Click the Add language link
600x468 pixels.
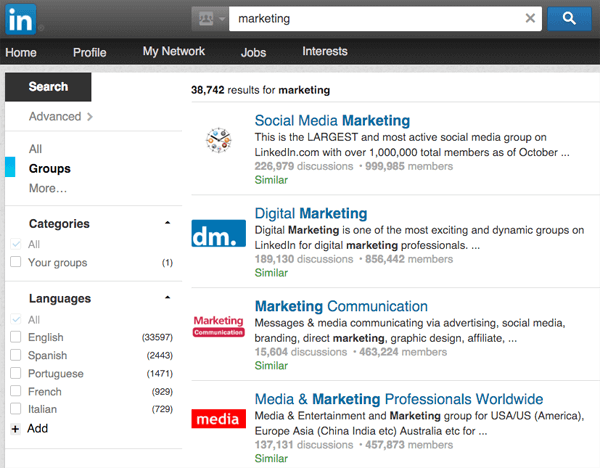pos(38,429)
